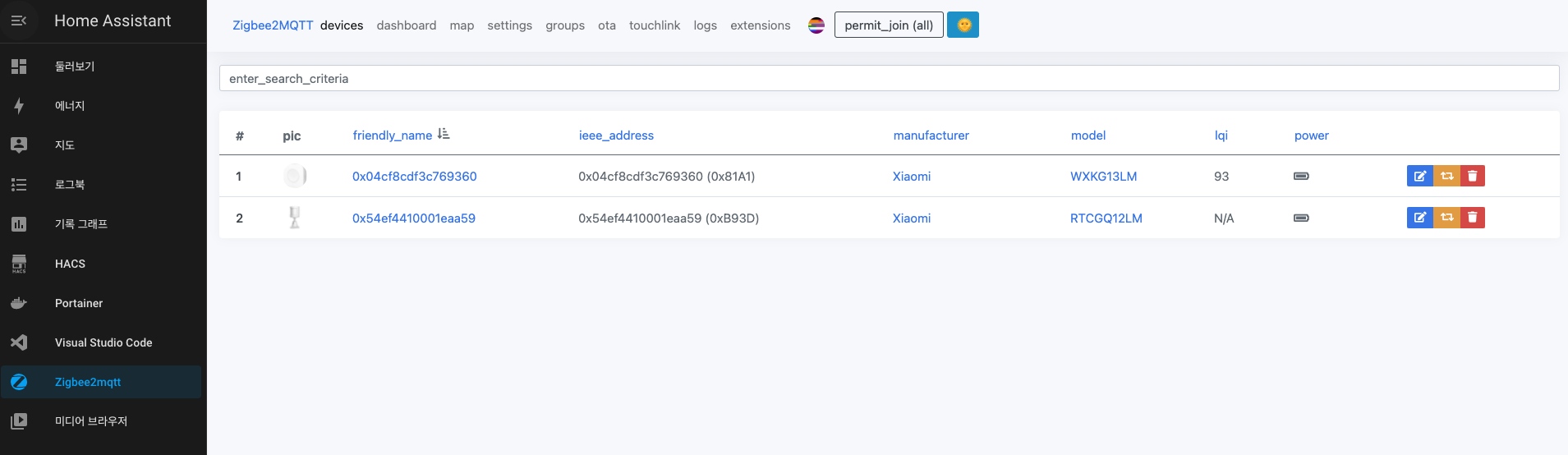Sort table by model column

coord(1088,136)
